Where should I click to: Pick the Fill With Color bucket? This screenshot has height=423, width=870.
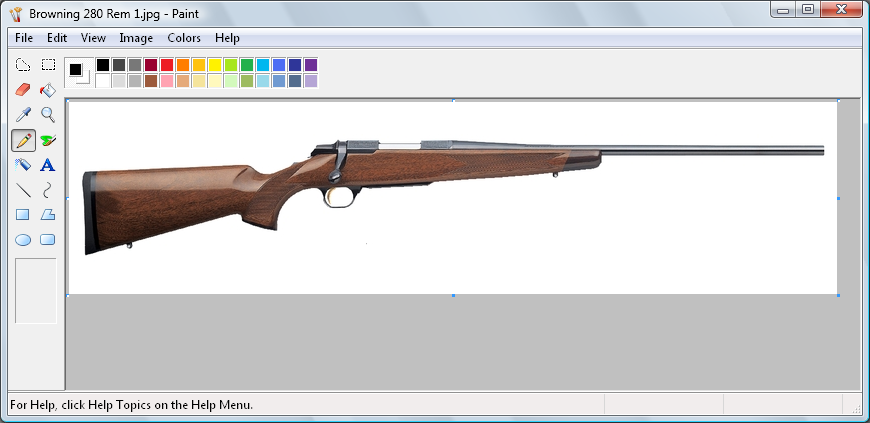click(x=48, y=90)
